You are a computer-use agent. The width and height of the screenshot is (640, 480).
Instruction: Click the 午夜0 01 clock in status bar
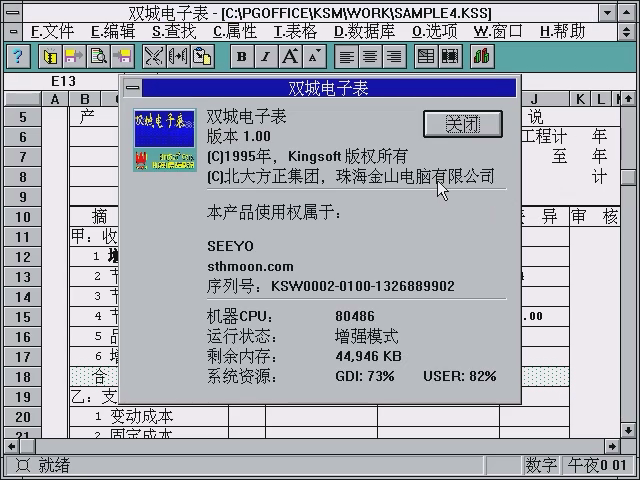(x=597, y=465)
